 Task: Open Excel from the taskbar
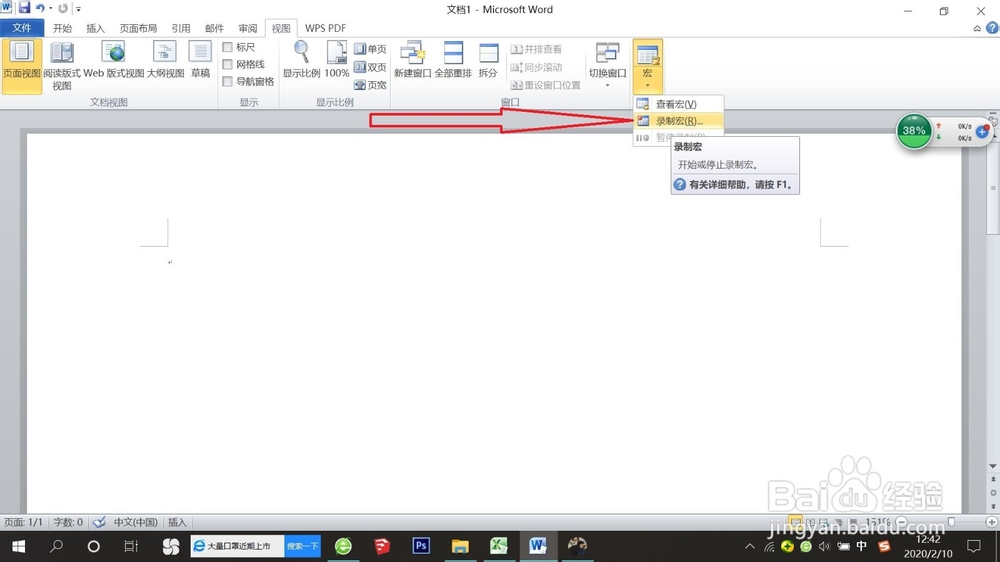[499, 546]
